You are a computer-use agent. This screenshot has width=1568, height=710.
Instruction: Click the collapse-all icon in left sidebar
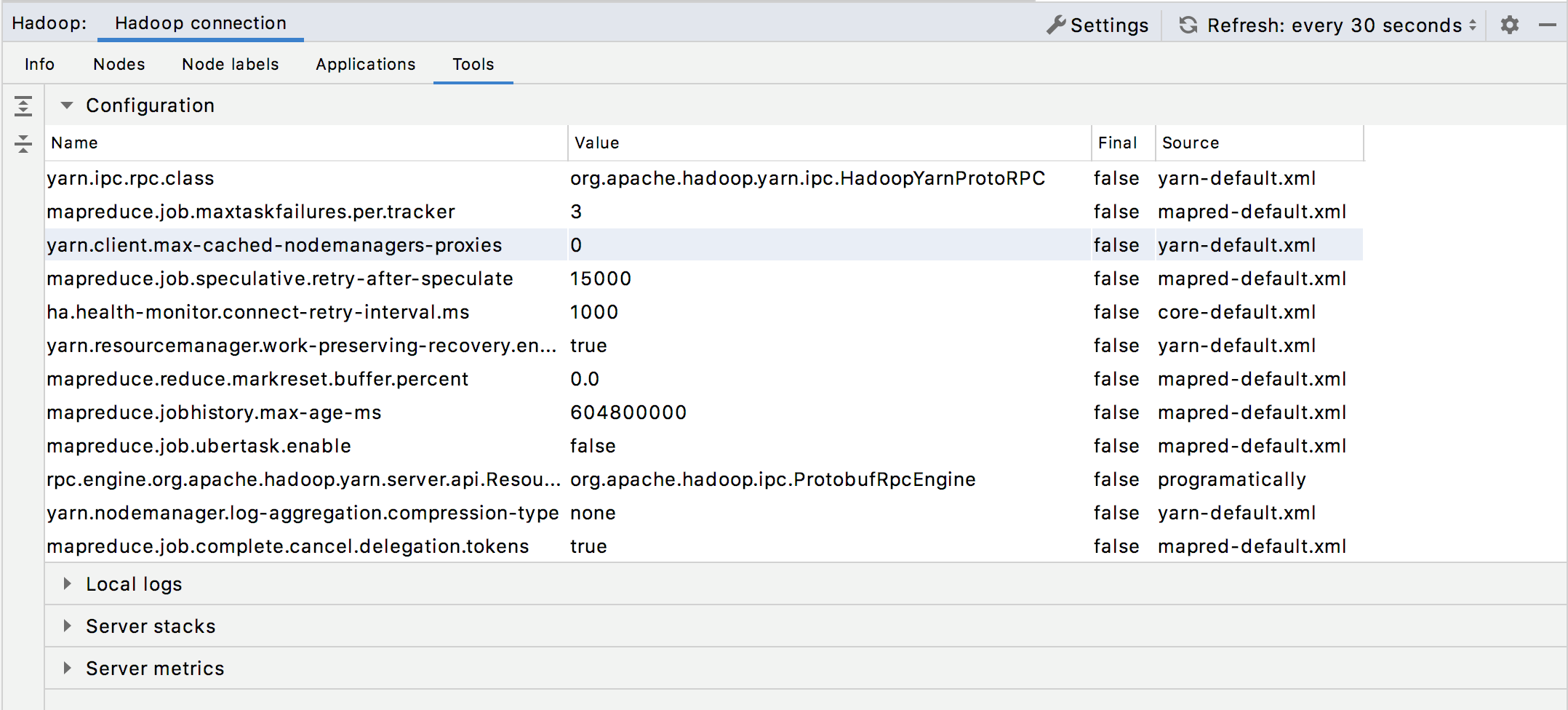pyautogui.click(x=23, y=144)
